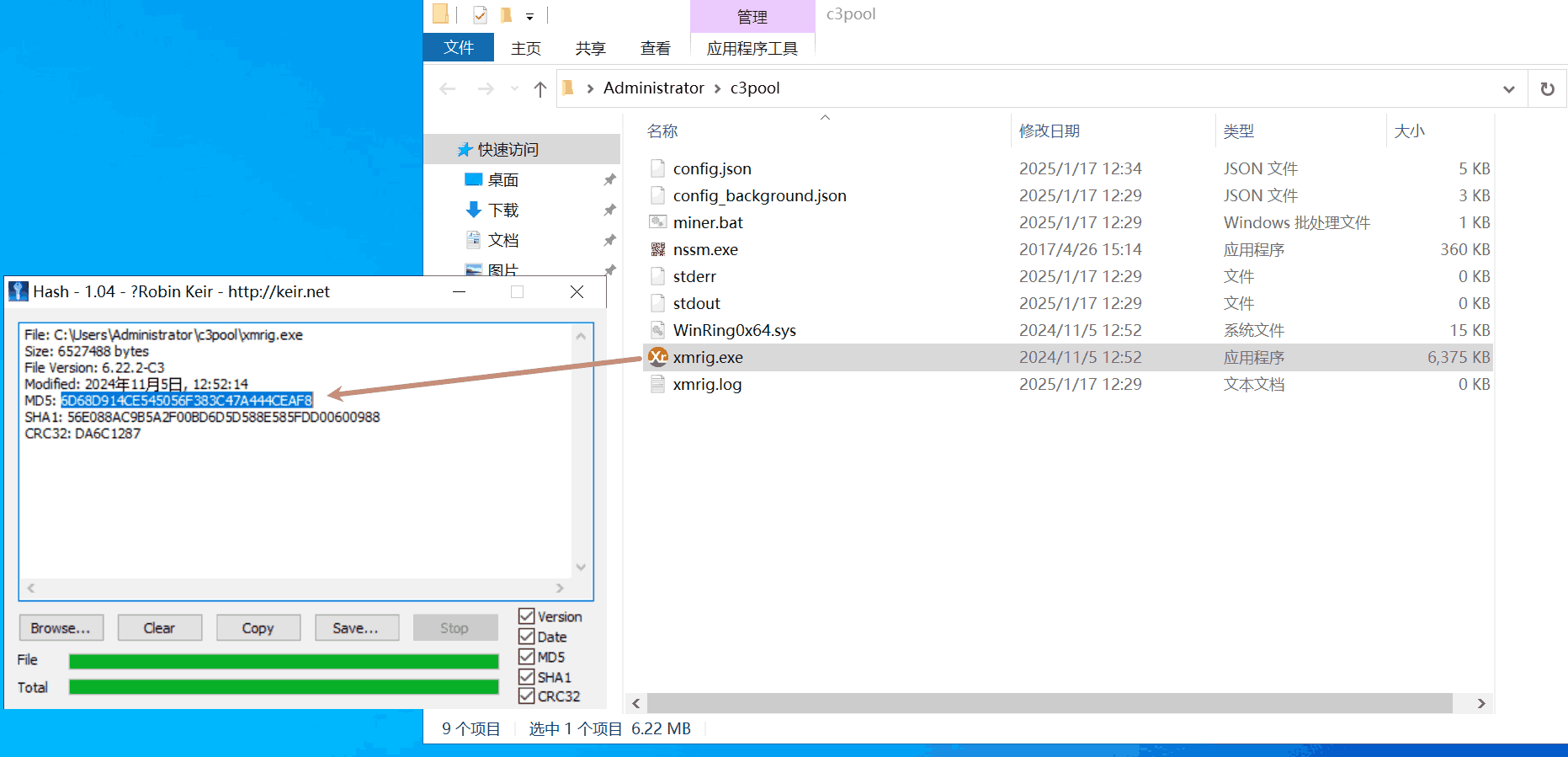Uncheck the MD5 checkbox
The image size is (1568, 757).
[527, 657]
